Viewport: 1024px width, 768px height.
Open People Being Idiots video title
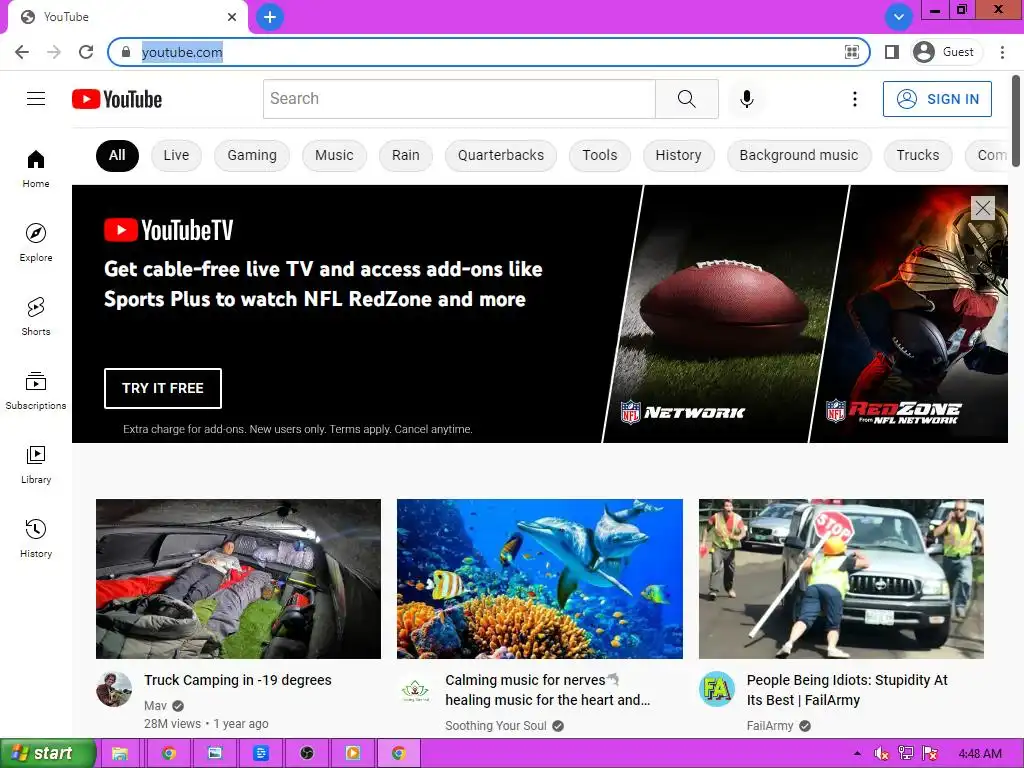point(847,690)
